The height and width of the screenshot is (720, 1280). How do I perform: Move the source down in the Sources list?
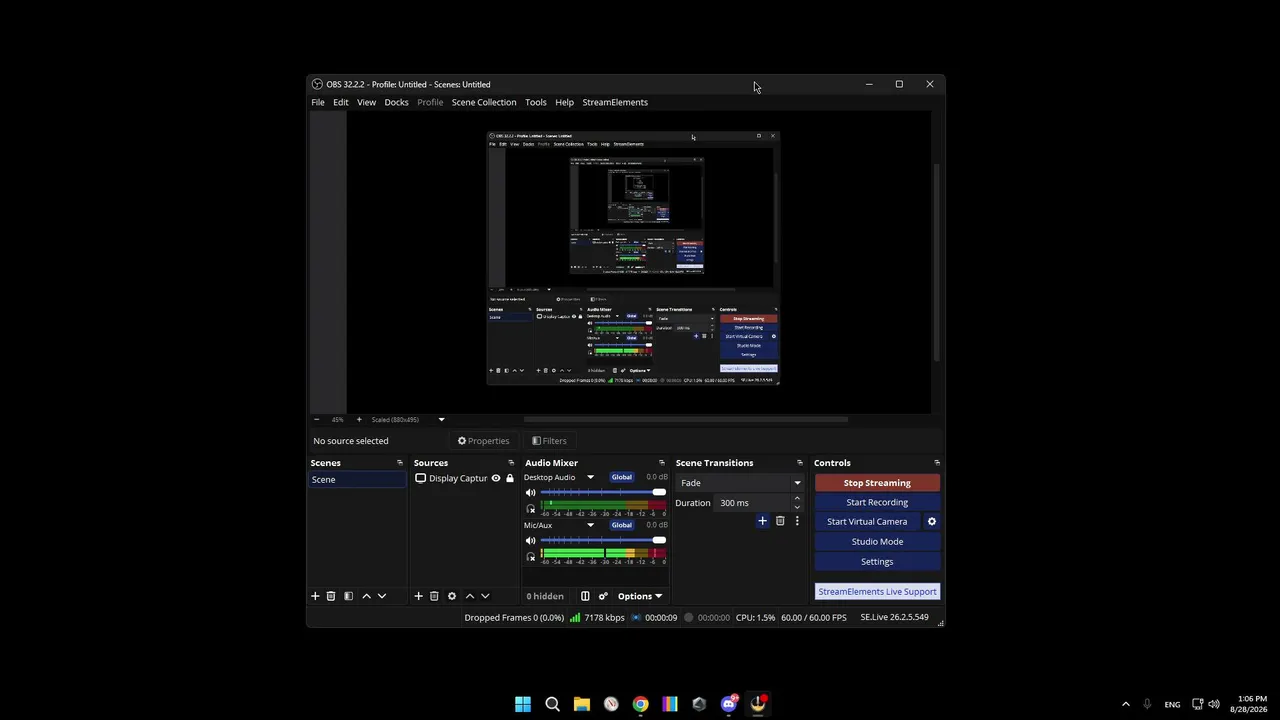(x=485, y=596)
